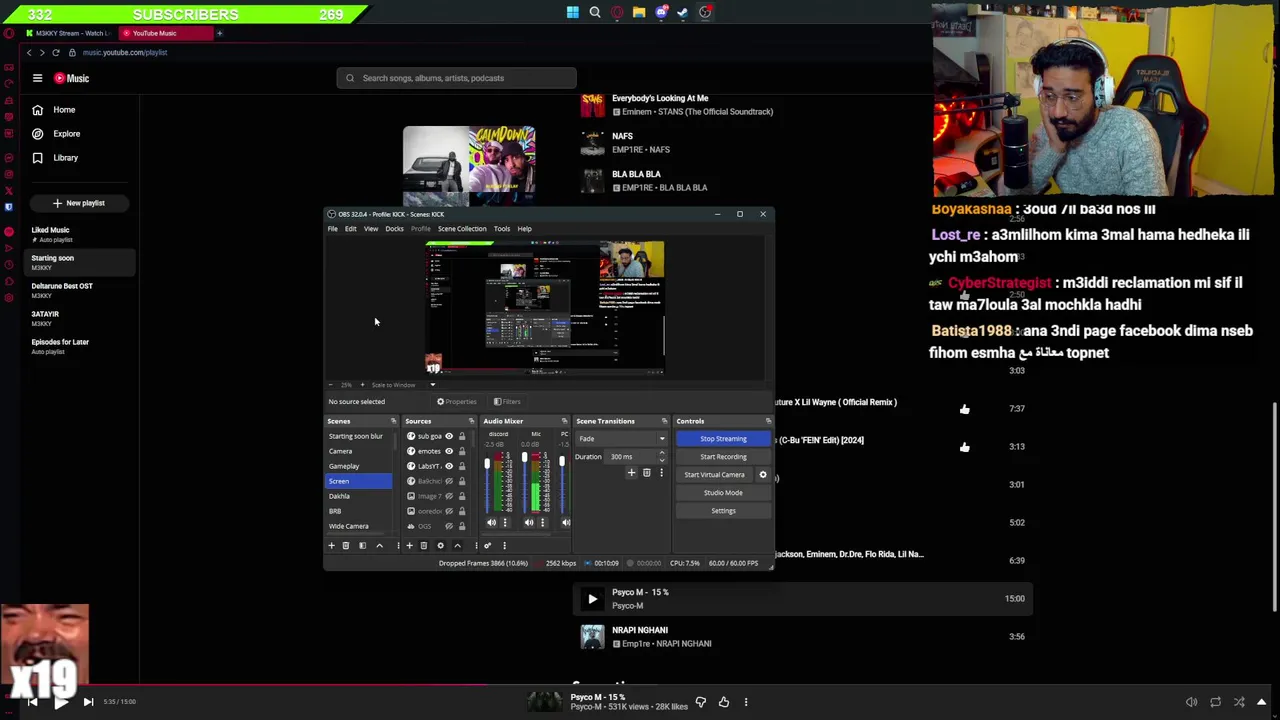This screenshot has width=1280, height=720.
Task: Toggle lock on sub goal source
Action: click(461, 437)
